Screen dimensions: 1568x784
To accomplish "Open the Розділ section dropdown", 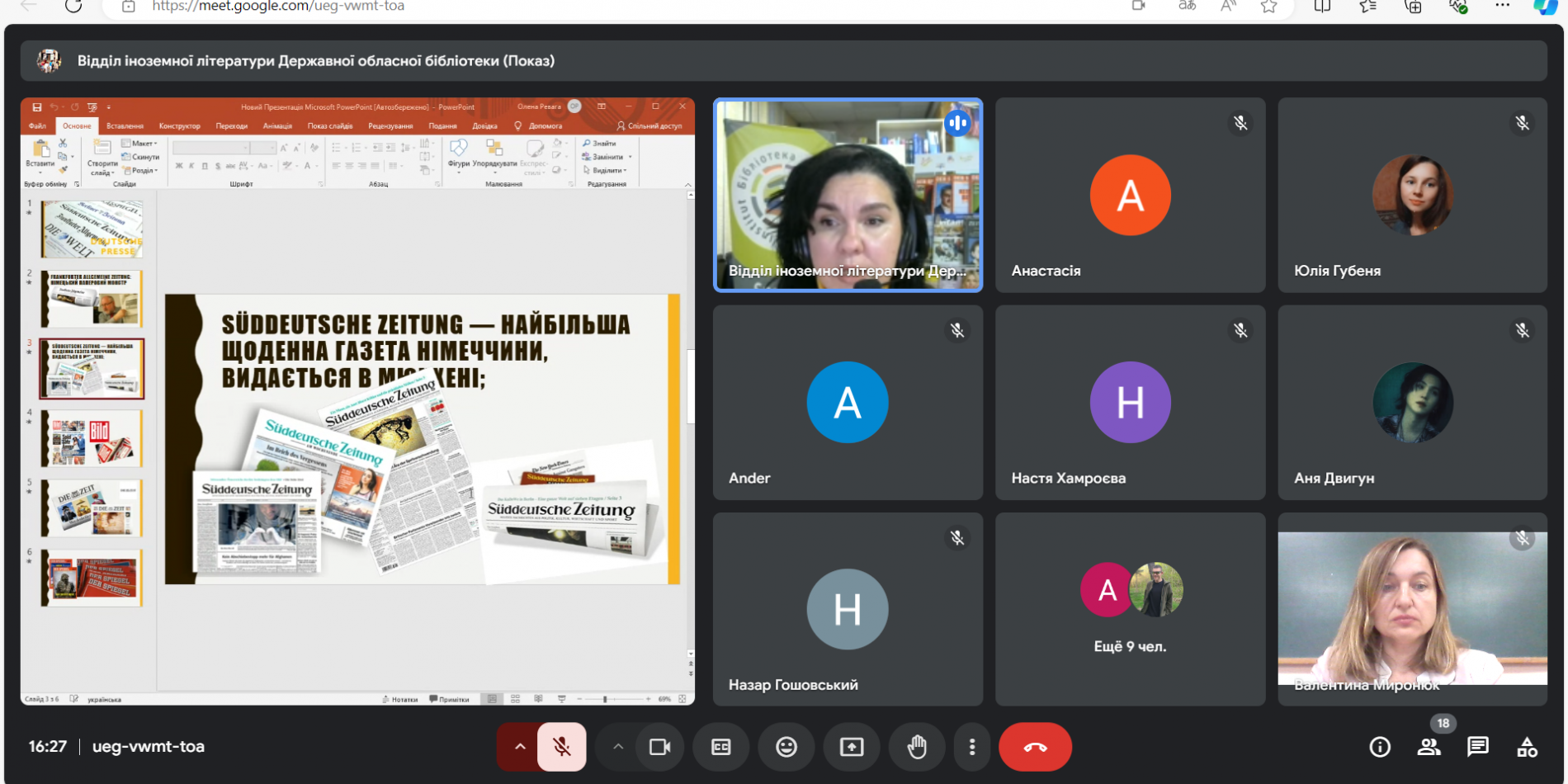I will 139,170.
